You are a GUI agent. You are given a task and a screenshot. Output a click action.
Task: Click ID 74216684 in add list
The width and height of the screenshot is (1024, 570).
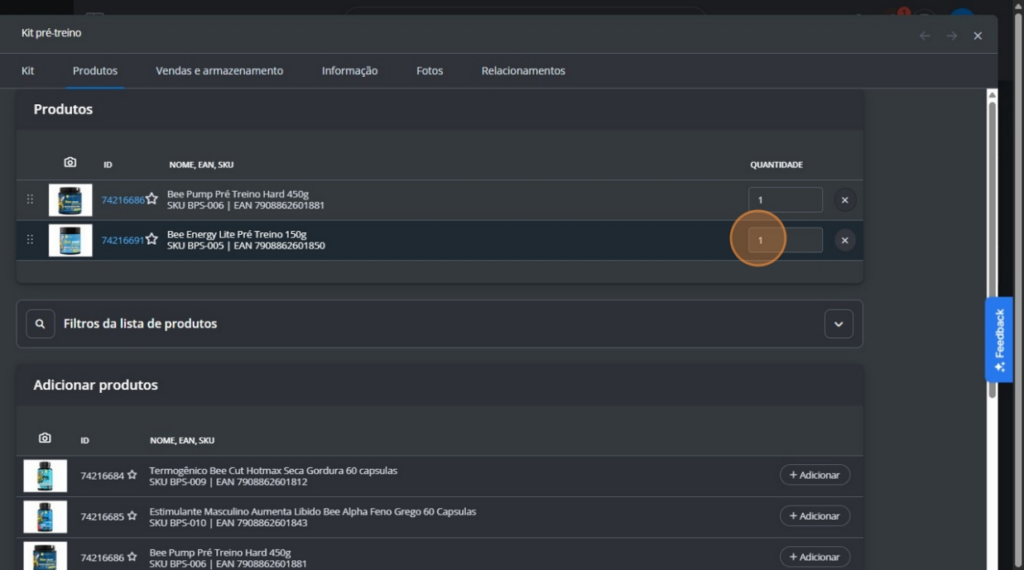click(x=102, y=476)
